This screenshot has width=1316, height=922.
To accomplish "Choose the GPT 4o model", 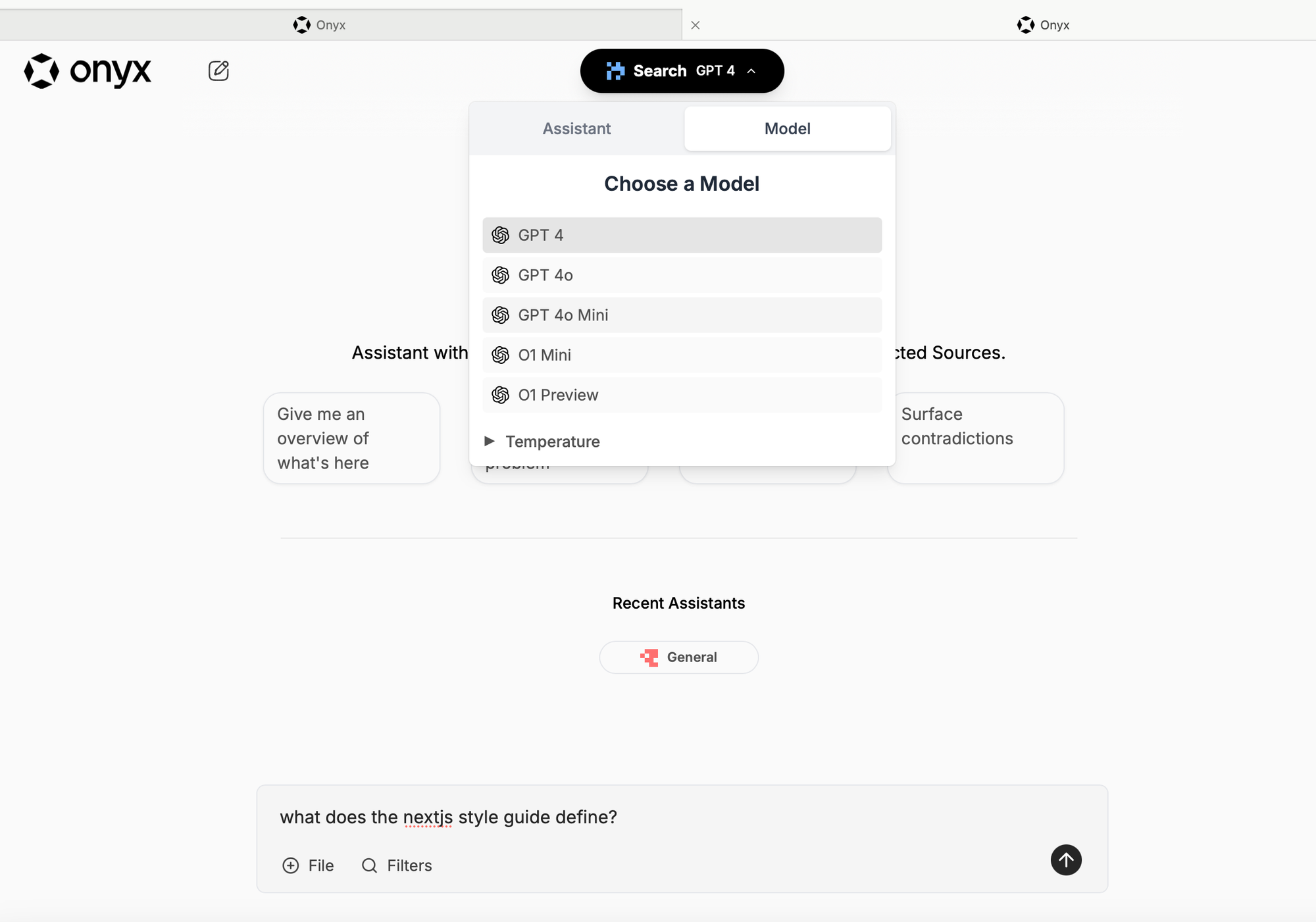I will [682, 275].
